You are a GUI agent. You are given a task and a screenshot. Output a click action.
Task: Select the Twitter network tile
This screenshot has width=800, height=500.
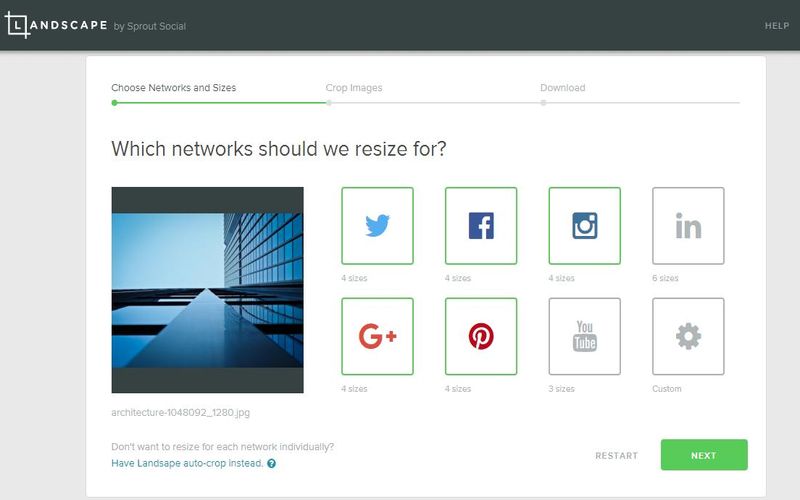click(377, 226)
